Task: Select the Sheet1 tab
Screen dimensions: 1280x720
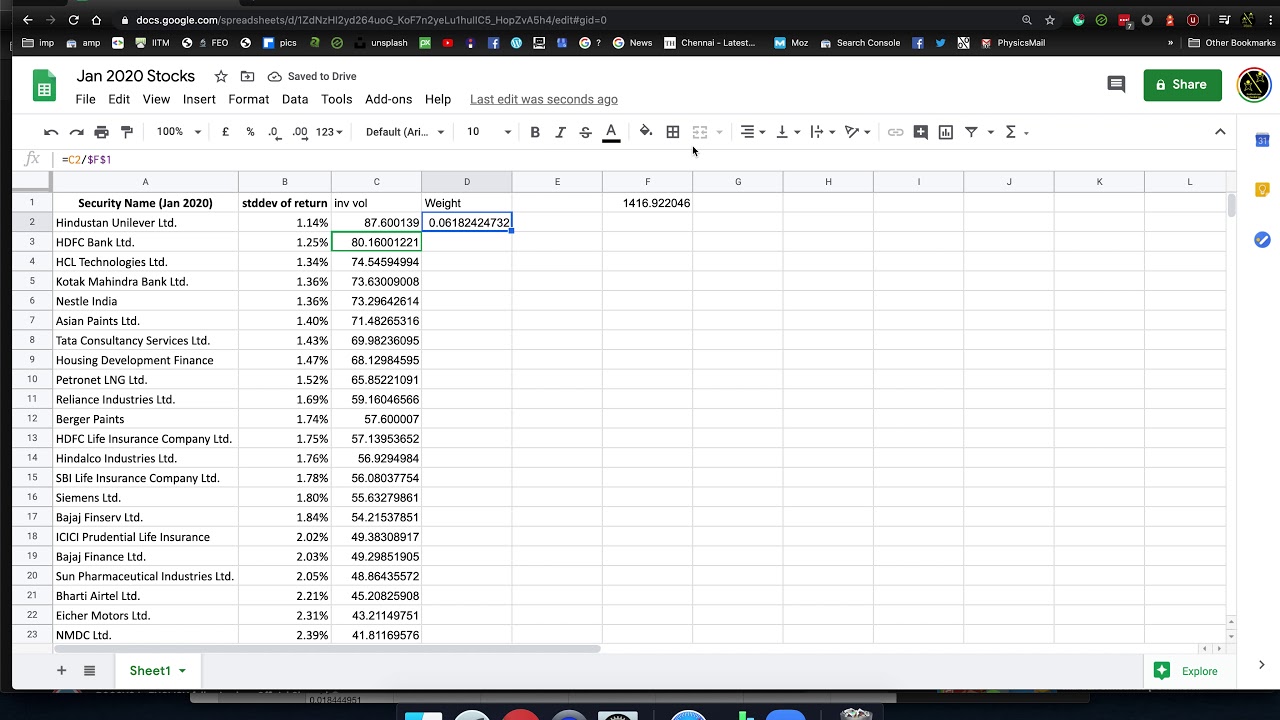Action: click(159, 671)
